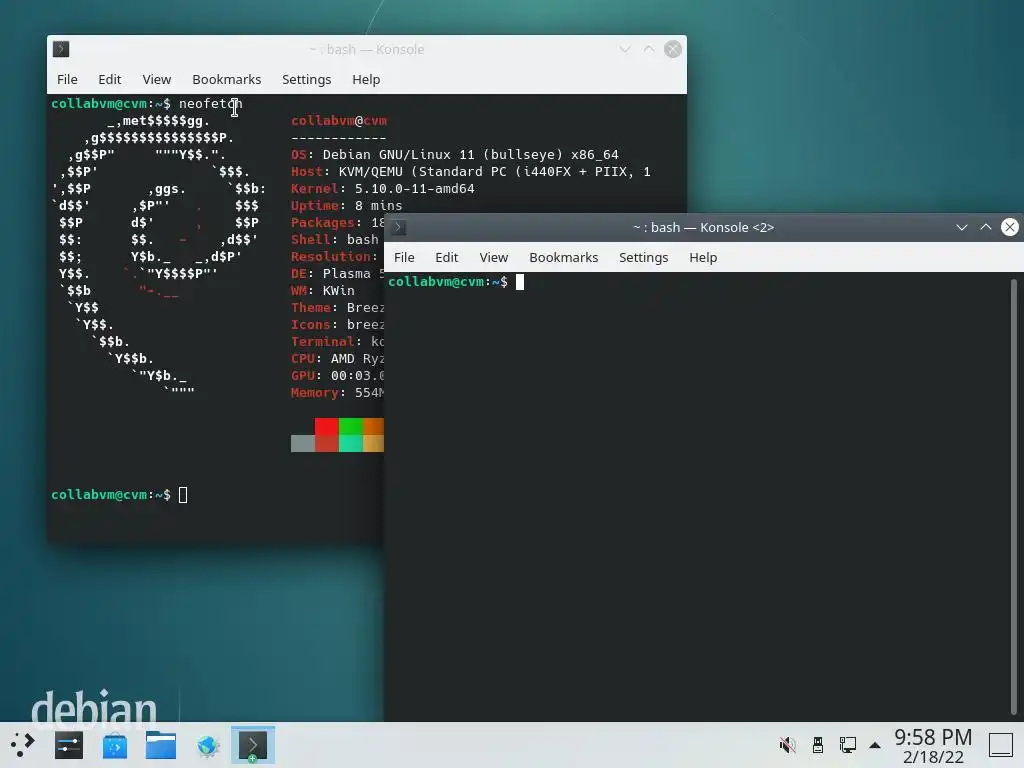
Task: Click the Konsole <2> vertical scrollbar
Action: (1014, 496)
